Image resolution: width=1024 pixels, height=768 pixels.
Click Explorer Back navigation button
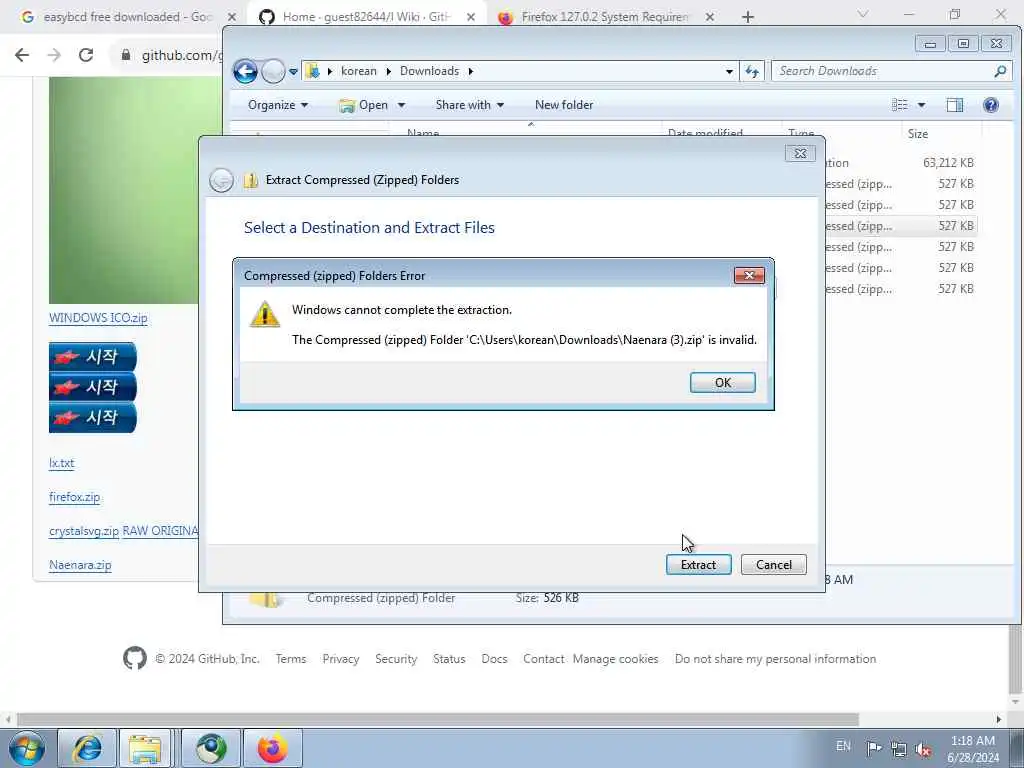coord(246,71)
